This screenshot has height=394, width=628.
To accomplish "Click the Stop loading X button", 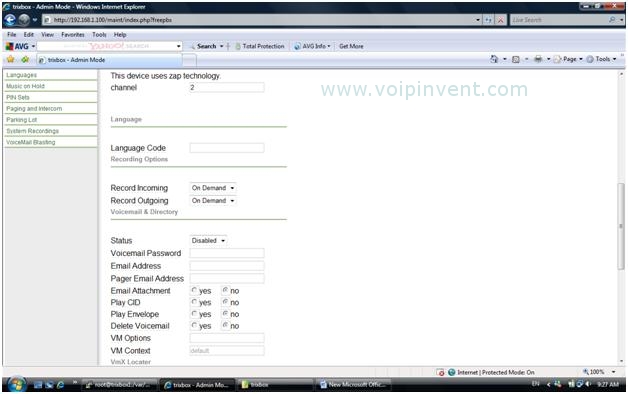I will (x=501, y=20).
